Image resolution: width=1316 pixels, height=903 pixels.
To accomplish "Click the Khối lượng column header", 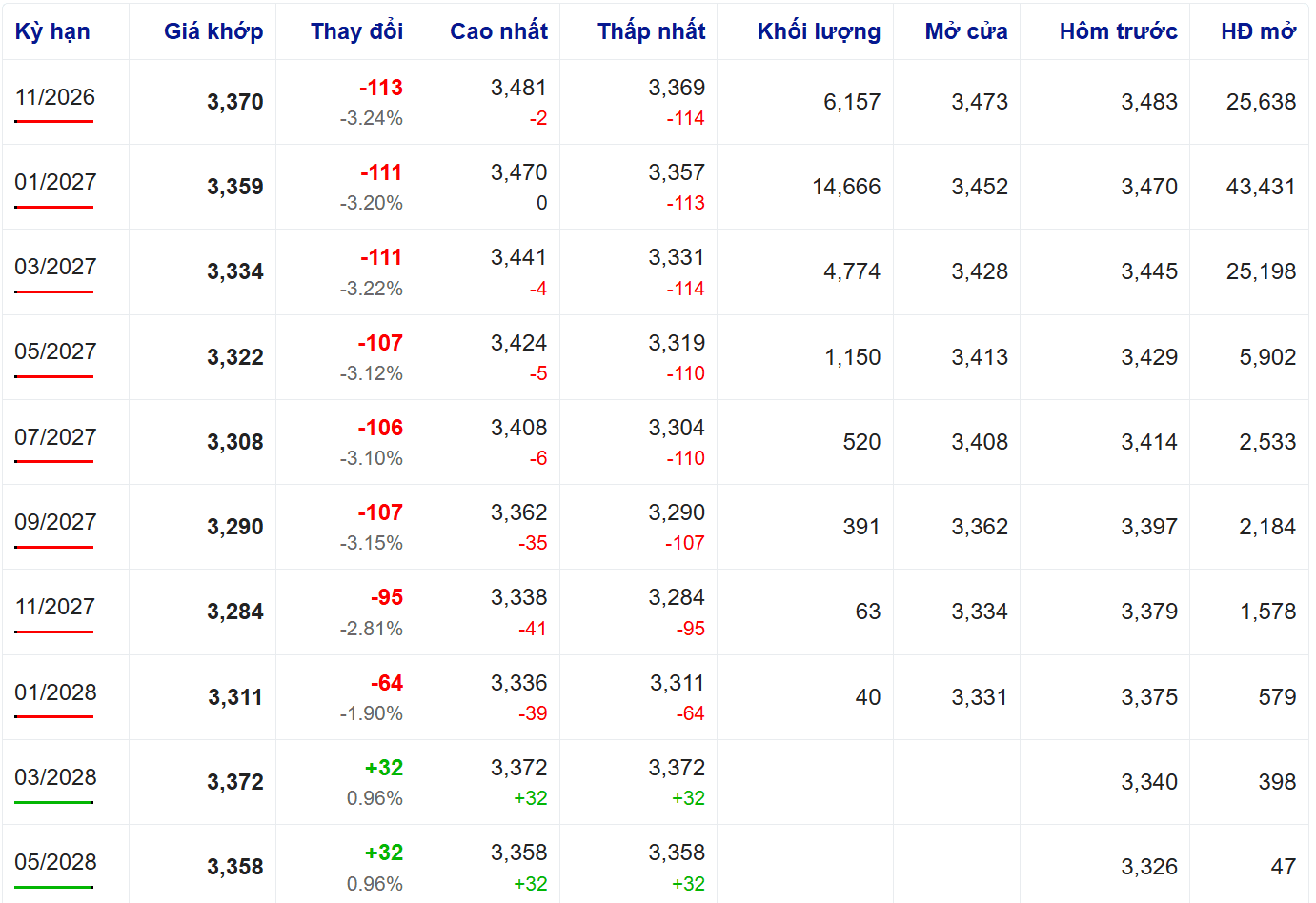I will pyautogui.click(x=819, y=31).
